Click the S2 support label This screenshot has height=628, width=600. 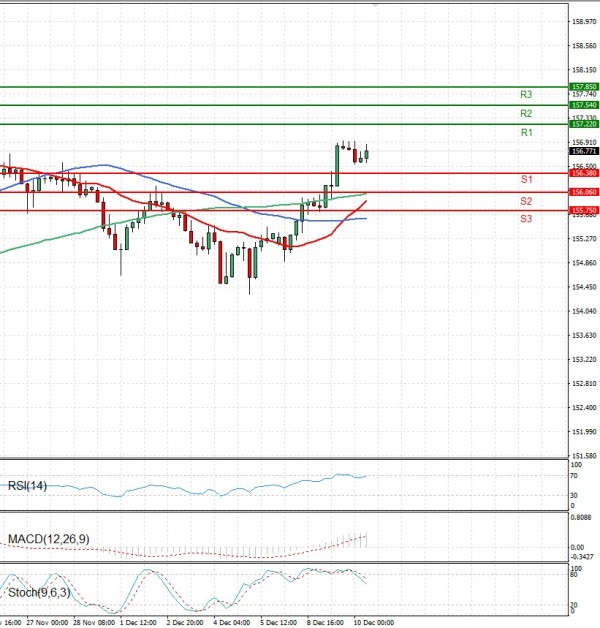click(x=526, y=201)
